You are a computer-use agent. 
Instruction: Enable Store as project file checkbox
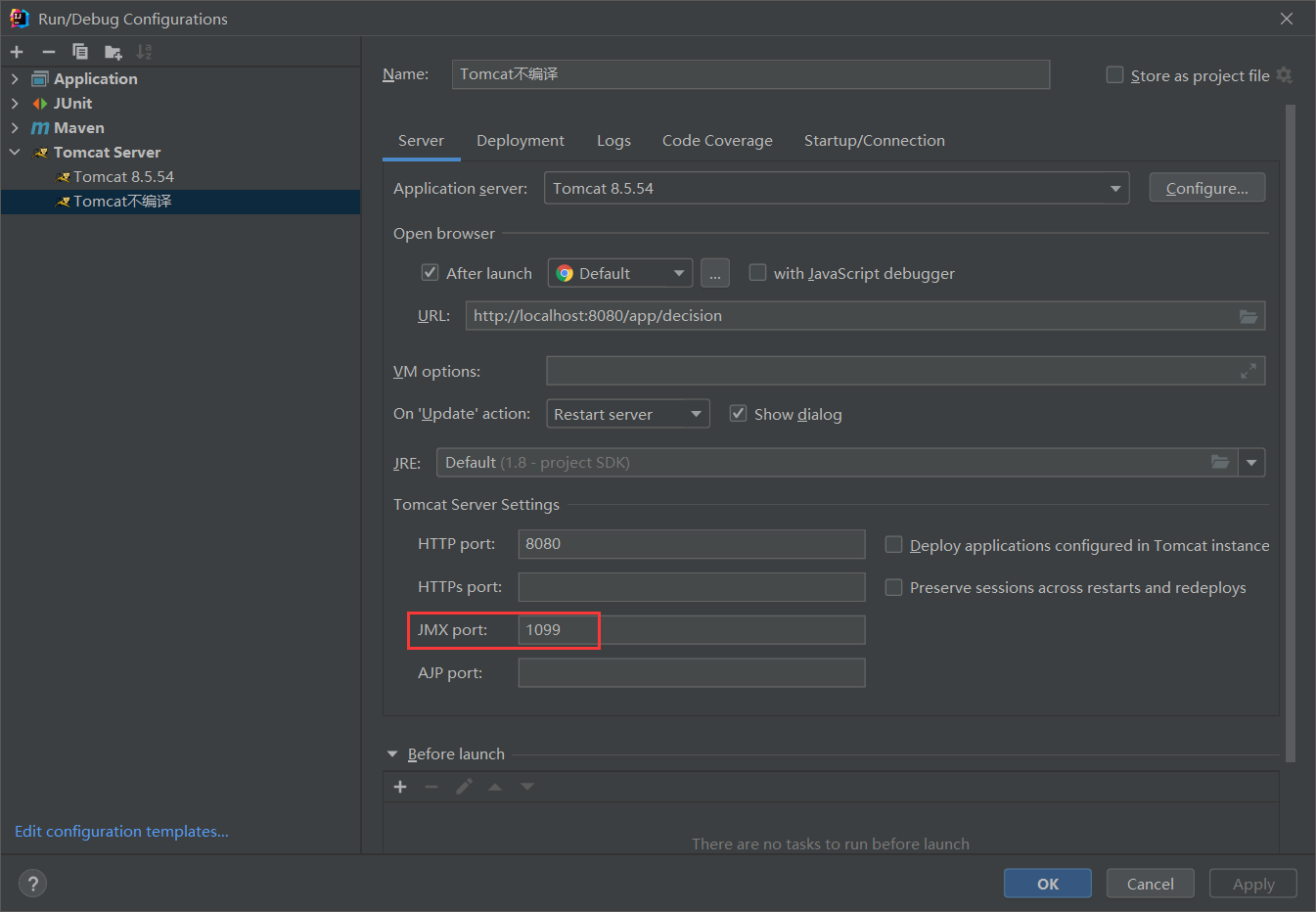click(1114, 75)
